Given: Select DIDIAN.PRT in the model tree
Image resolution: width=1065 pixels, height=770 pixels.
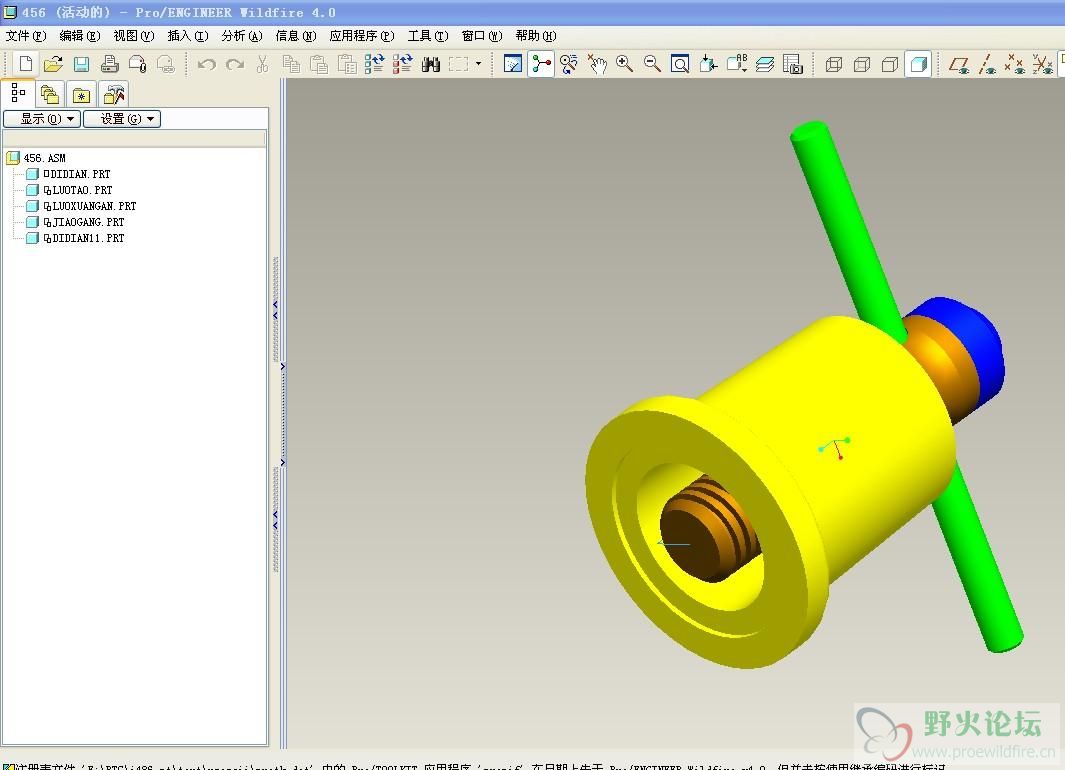Looking at the screenshot, I should click(77, 175).
